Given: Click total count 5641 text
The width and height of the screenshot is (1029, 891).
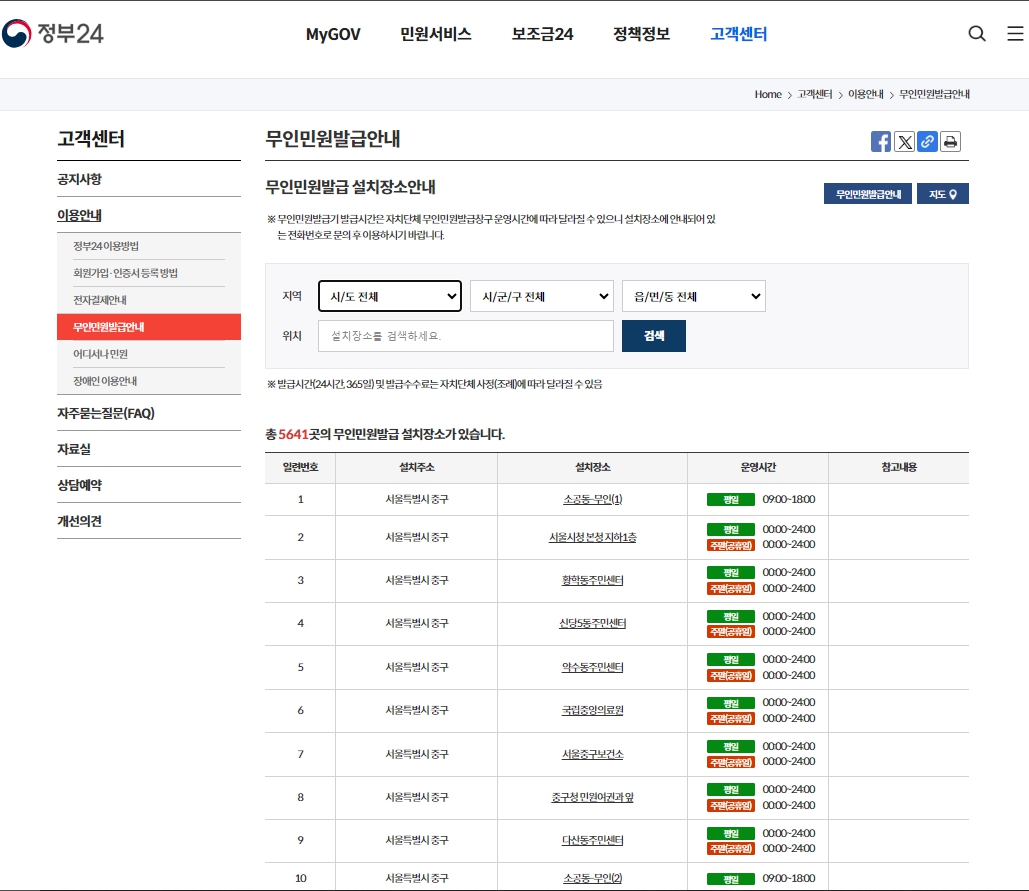Looking at the screenshot, I should [x=293, y=434].
